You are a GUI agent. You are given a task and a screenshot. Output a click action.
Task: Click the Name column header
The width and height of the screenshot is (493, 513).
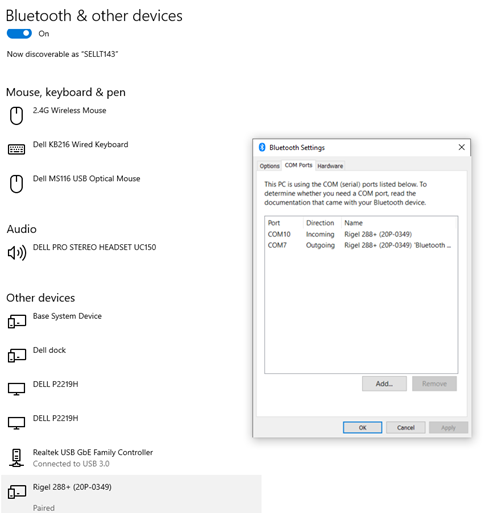tap(399, 223)
